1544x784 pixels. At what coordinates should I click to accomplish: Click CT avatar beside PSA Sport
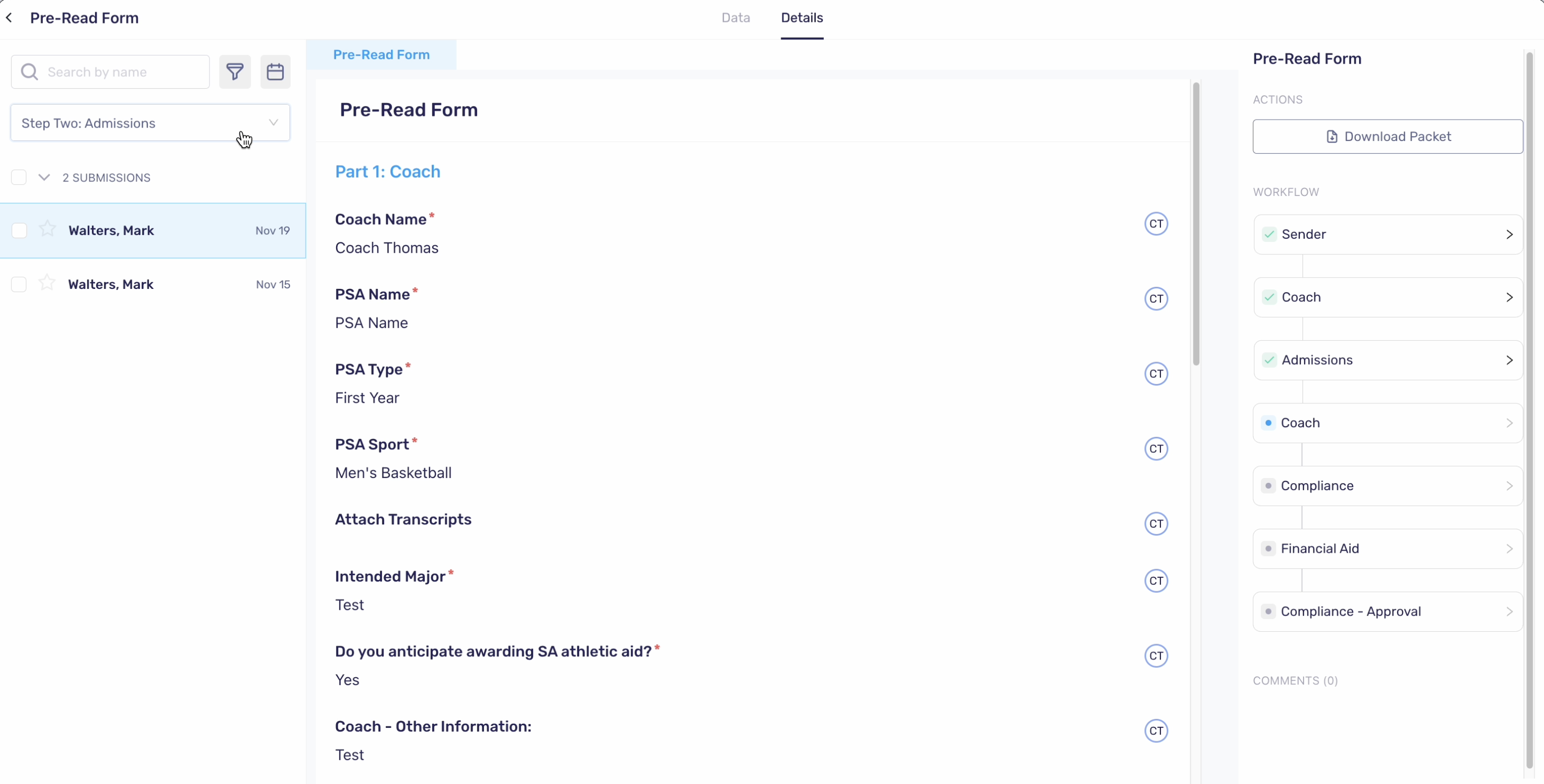tap(1156, 449)
